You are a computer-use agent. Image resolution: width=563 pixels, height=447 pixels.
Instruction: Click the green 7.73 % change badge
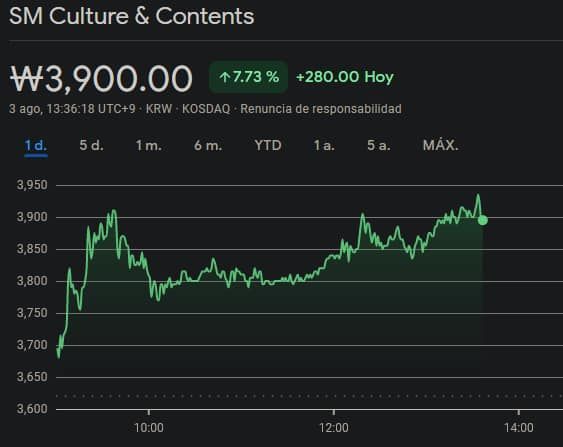tap(248, 77)
